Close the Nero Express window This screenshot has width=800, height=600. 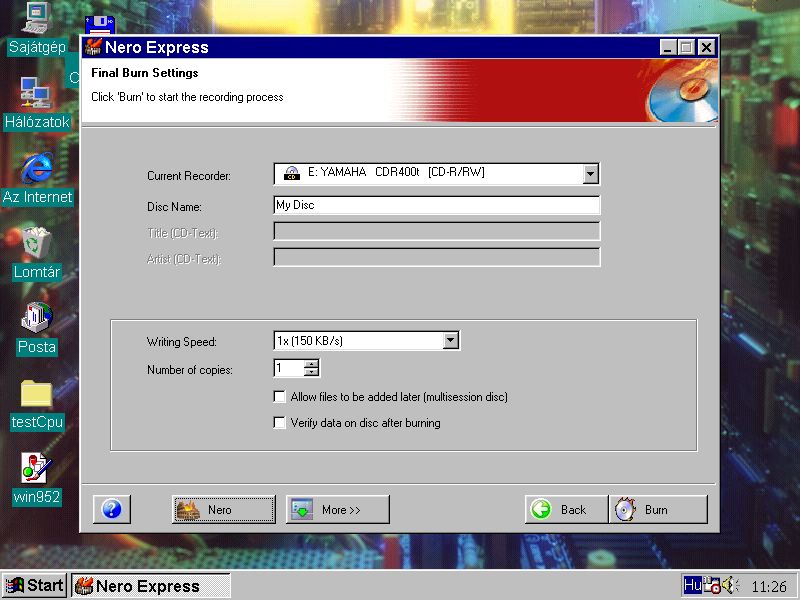point(706,47)
